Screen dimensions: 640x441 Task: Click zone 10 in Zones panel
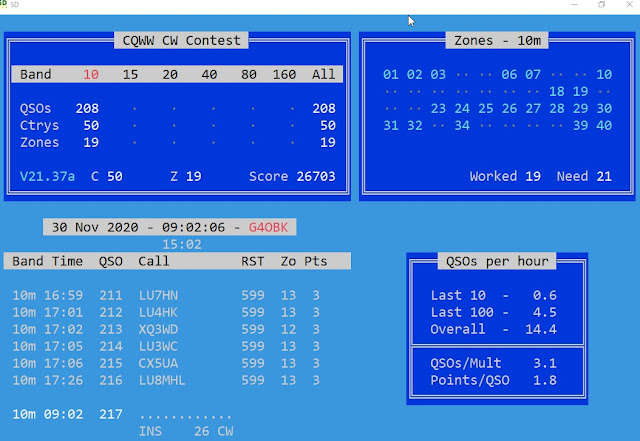[x=604, y=74]
